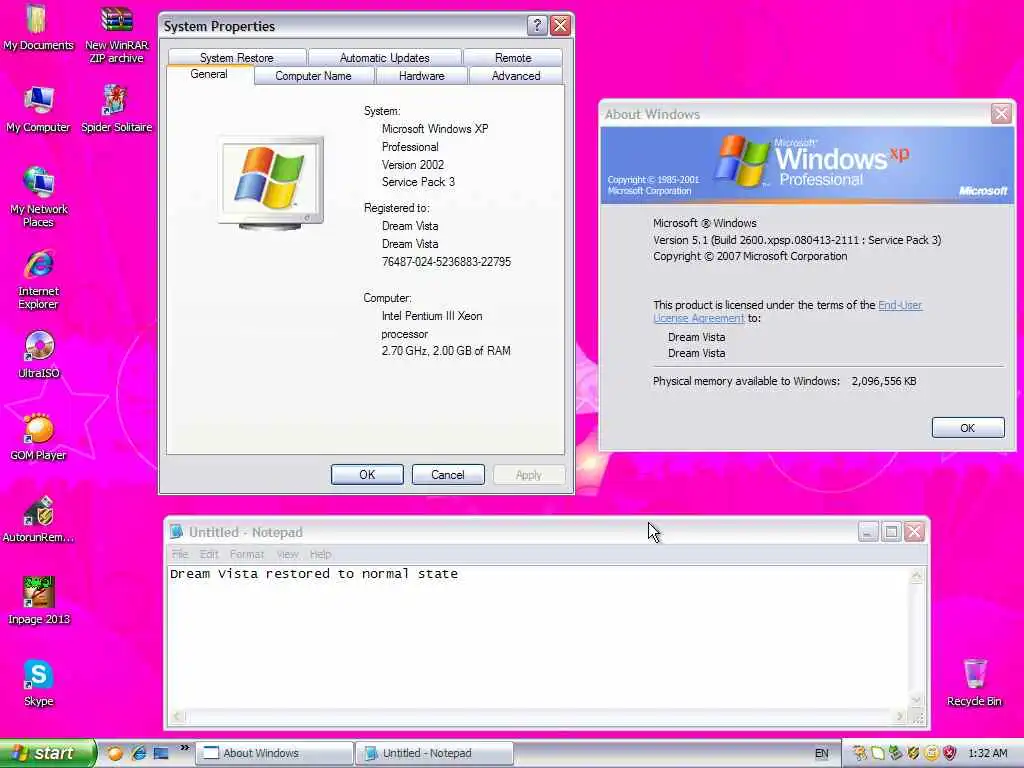This screenshot has width=1024, height=768.
Task: Open the Advanced tab
Action: [x=516, y=76]
